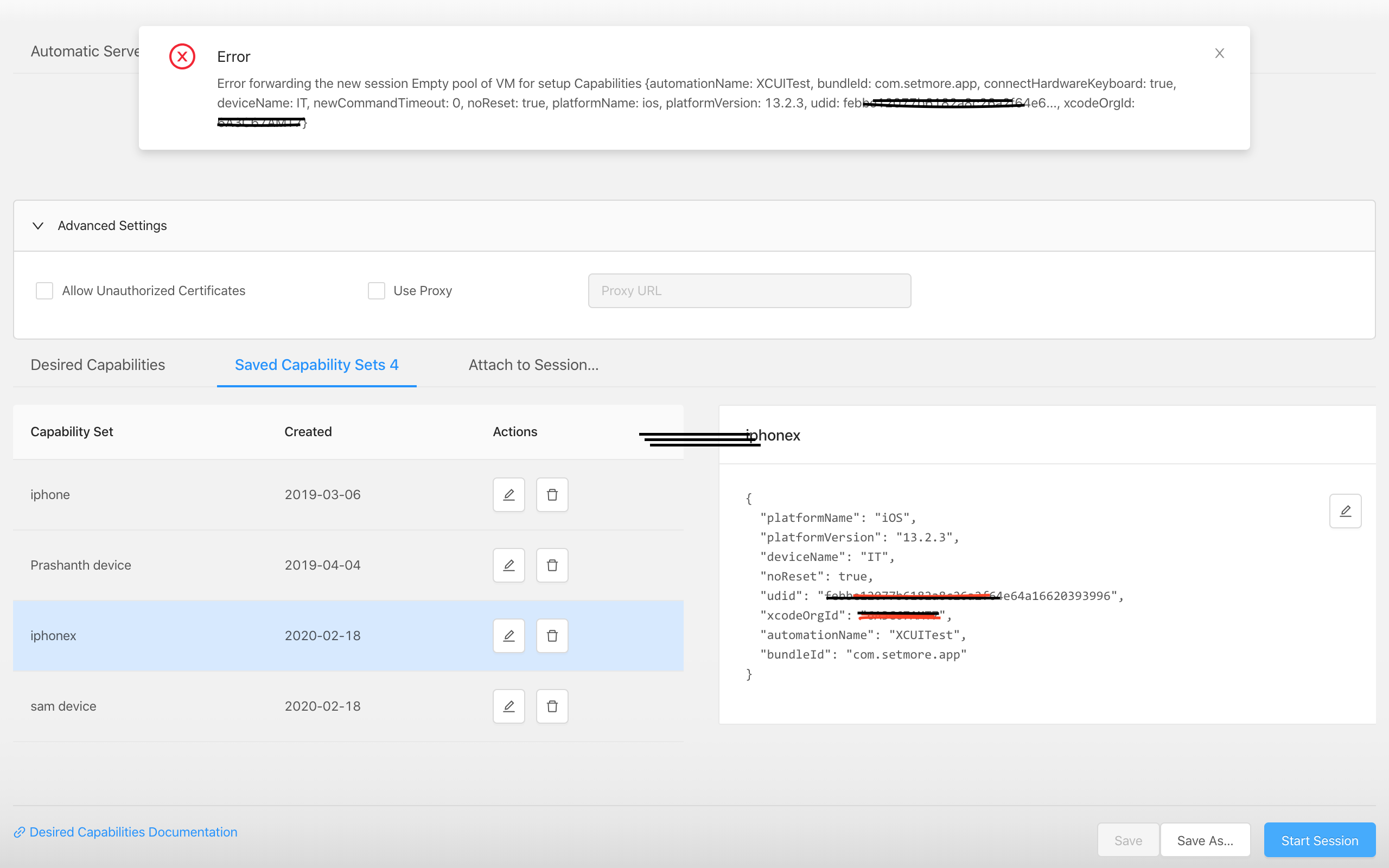Switch to the Desired Capabilities tab
Screen dimensions: 1389x868
point(98,365)
